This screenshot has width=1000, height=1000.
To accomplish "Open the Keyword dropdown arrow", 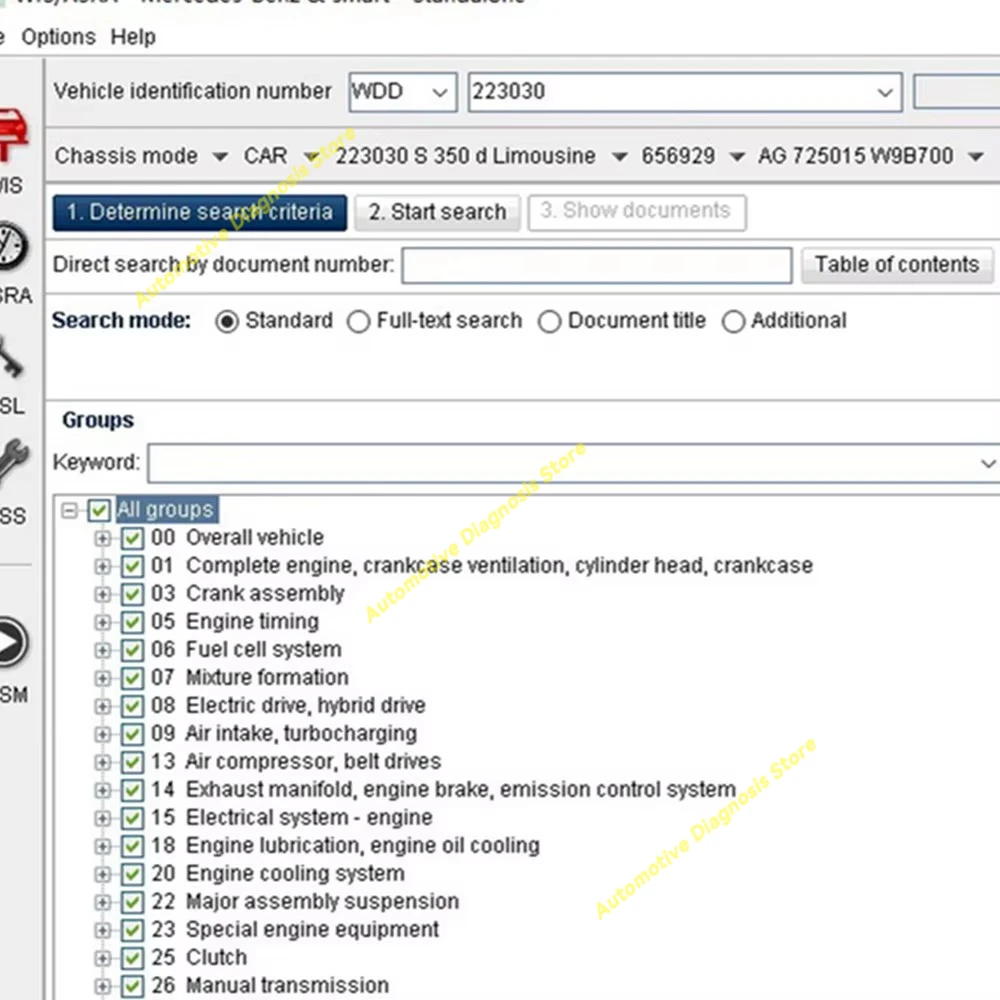I will pos(987,464).
